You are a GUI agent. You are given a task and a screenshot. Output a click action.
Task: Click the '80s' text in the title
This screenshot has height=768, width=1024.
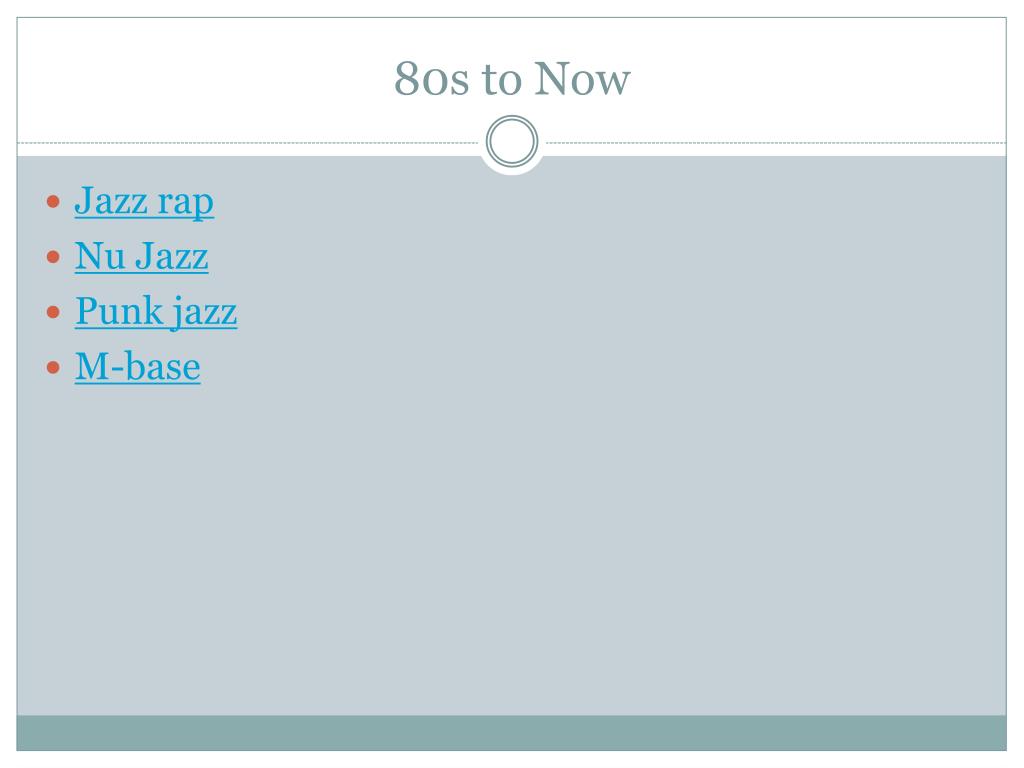click(x=432, y=79)
